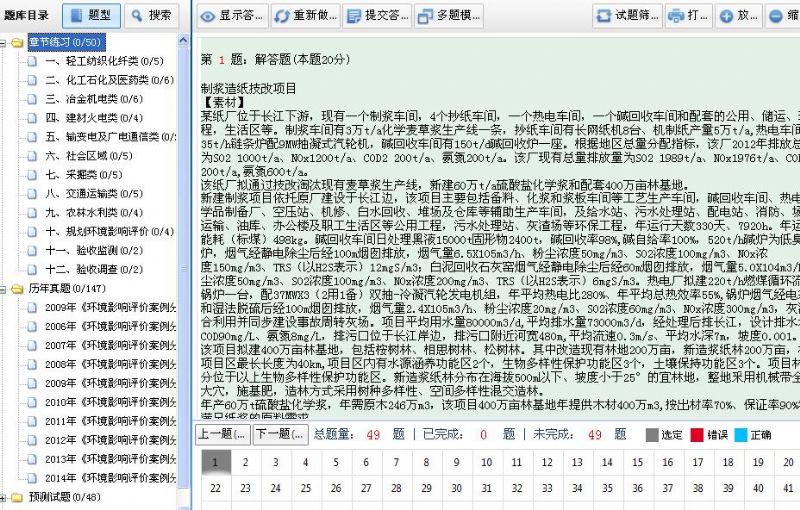The height and width of the screenshot is (510, 800).
Task: Click the printer icon to print
Action: [687, 16]
